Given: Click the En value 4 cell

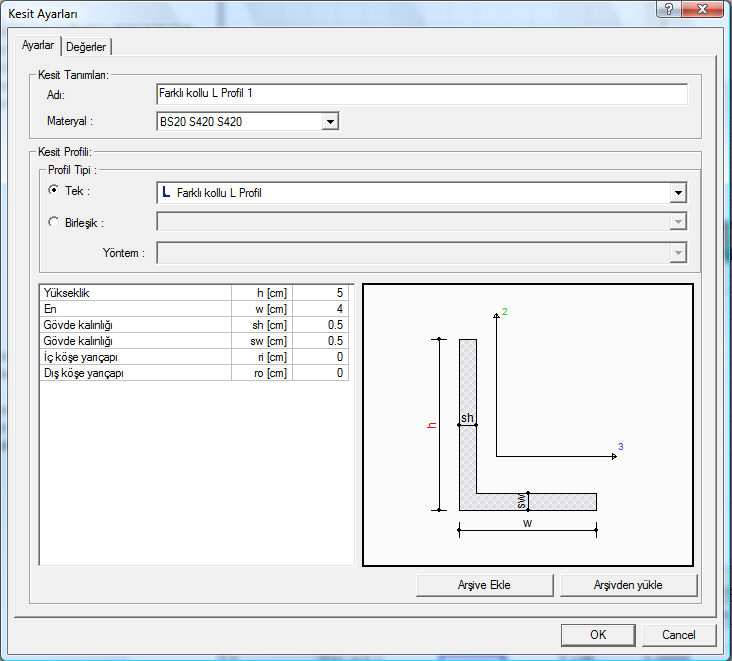Looking at the screenshot, I should pos(320,309).
